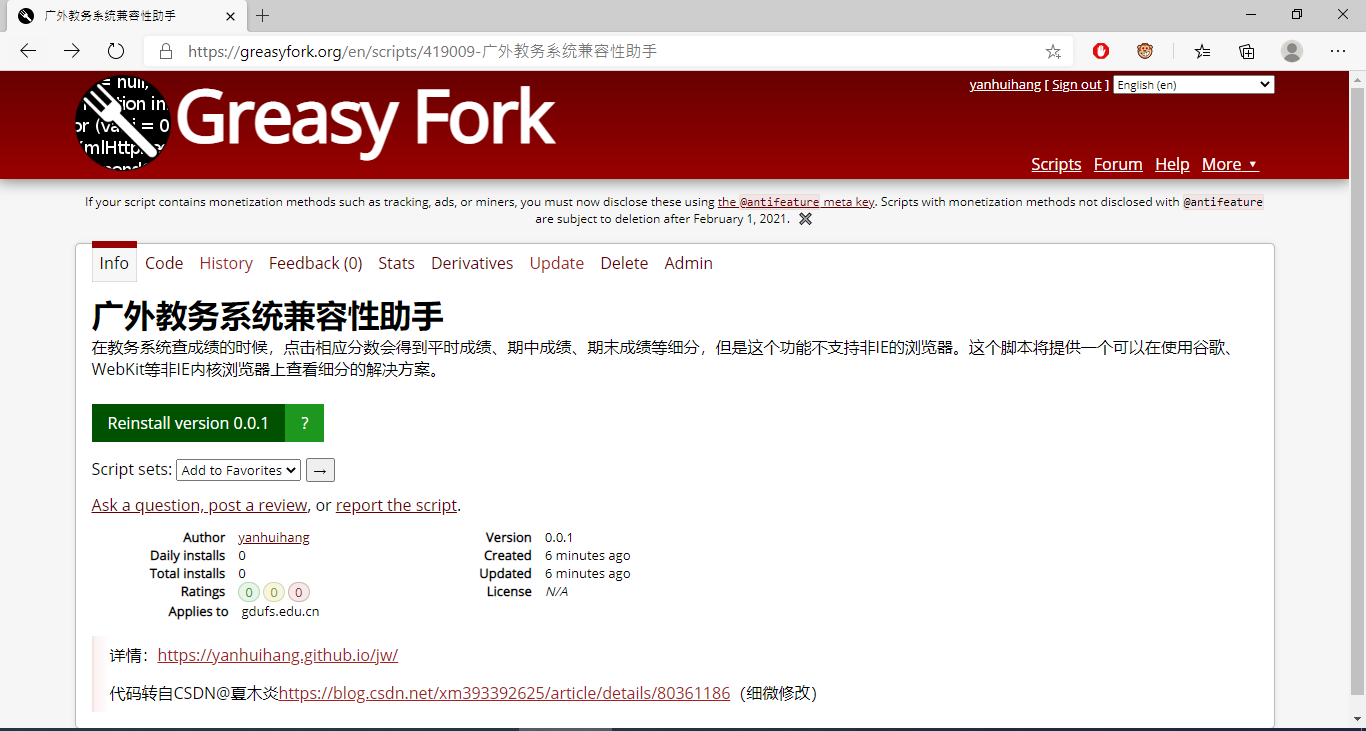1366x731 pixels.
Task: Click report the script link
Action: pyautogui.click(x=396, y=505)
